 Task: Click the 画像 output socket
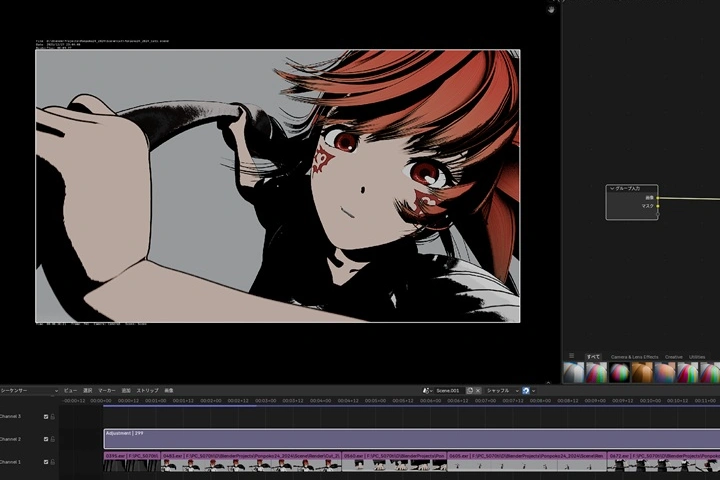point(658,198)
